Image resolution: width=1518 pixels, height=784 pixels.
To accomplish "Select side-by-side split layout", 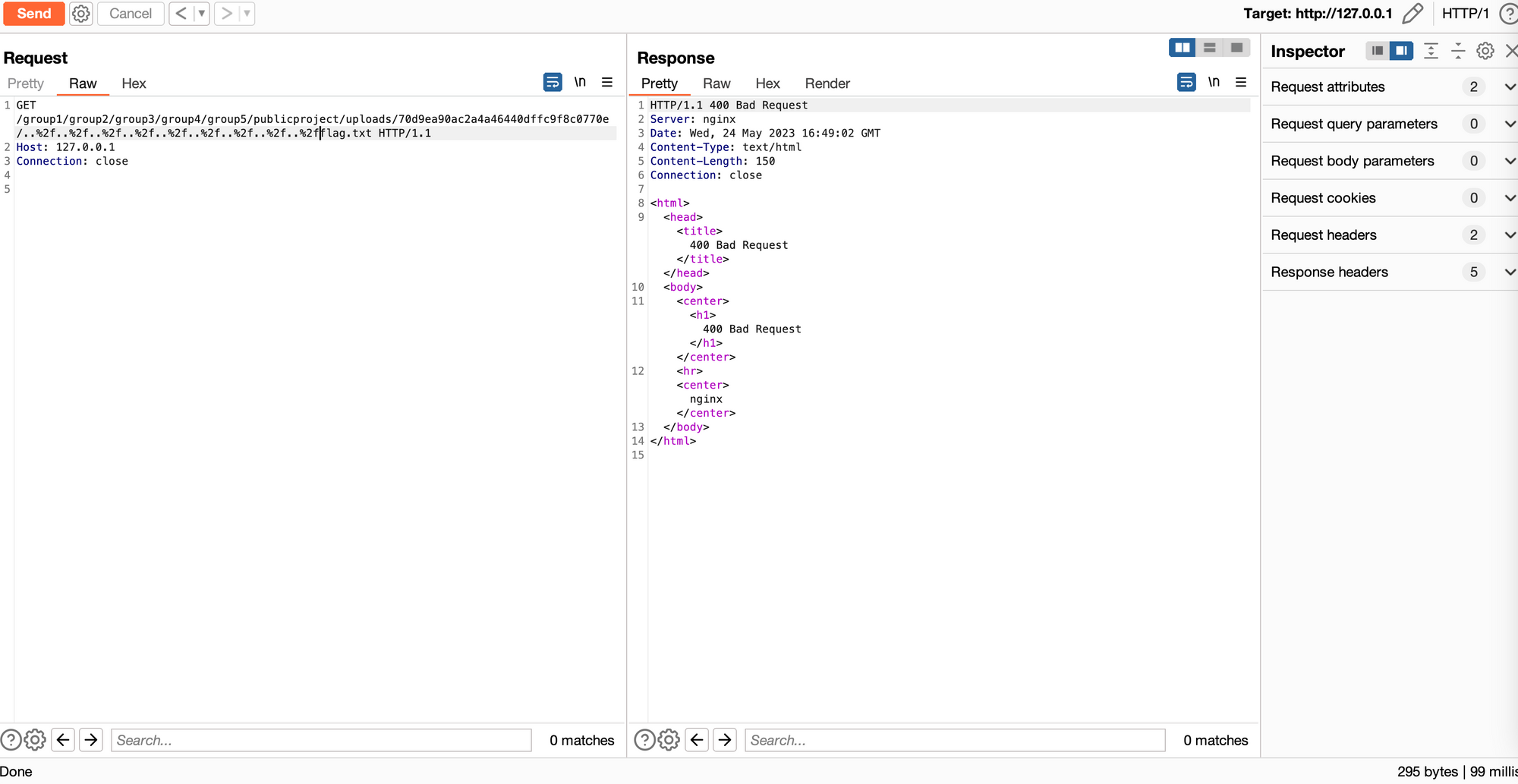I will 1183,48.
